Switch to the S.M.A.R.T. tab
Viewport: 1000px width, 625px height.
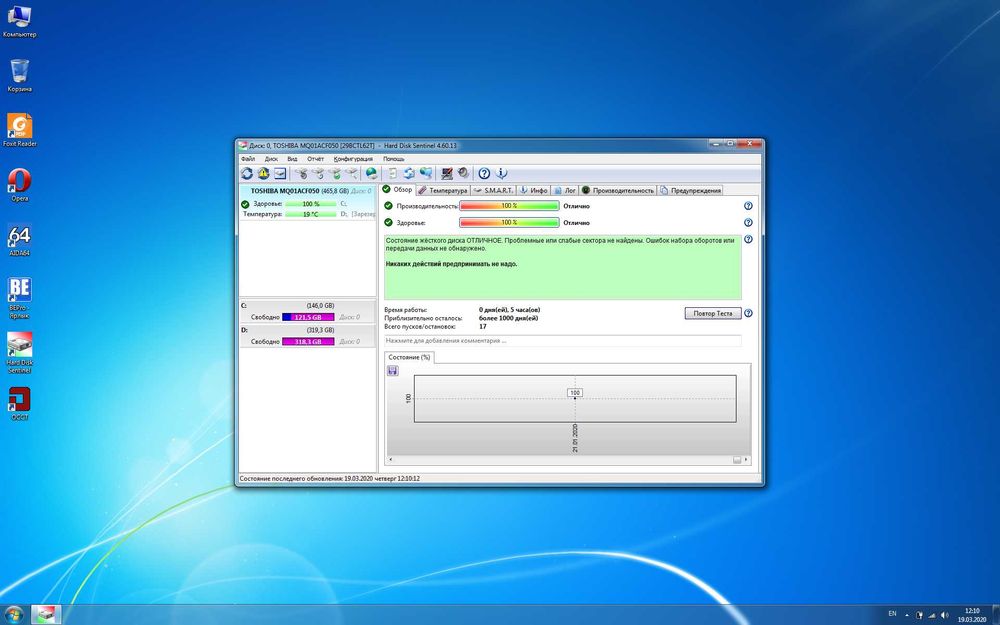[493, 190]
